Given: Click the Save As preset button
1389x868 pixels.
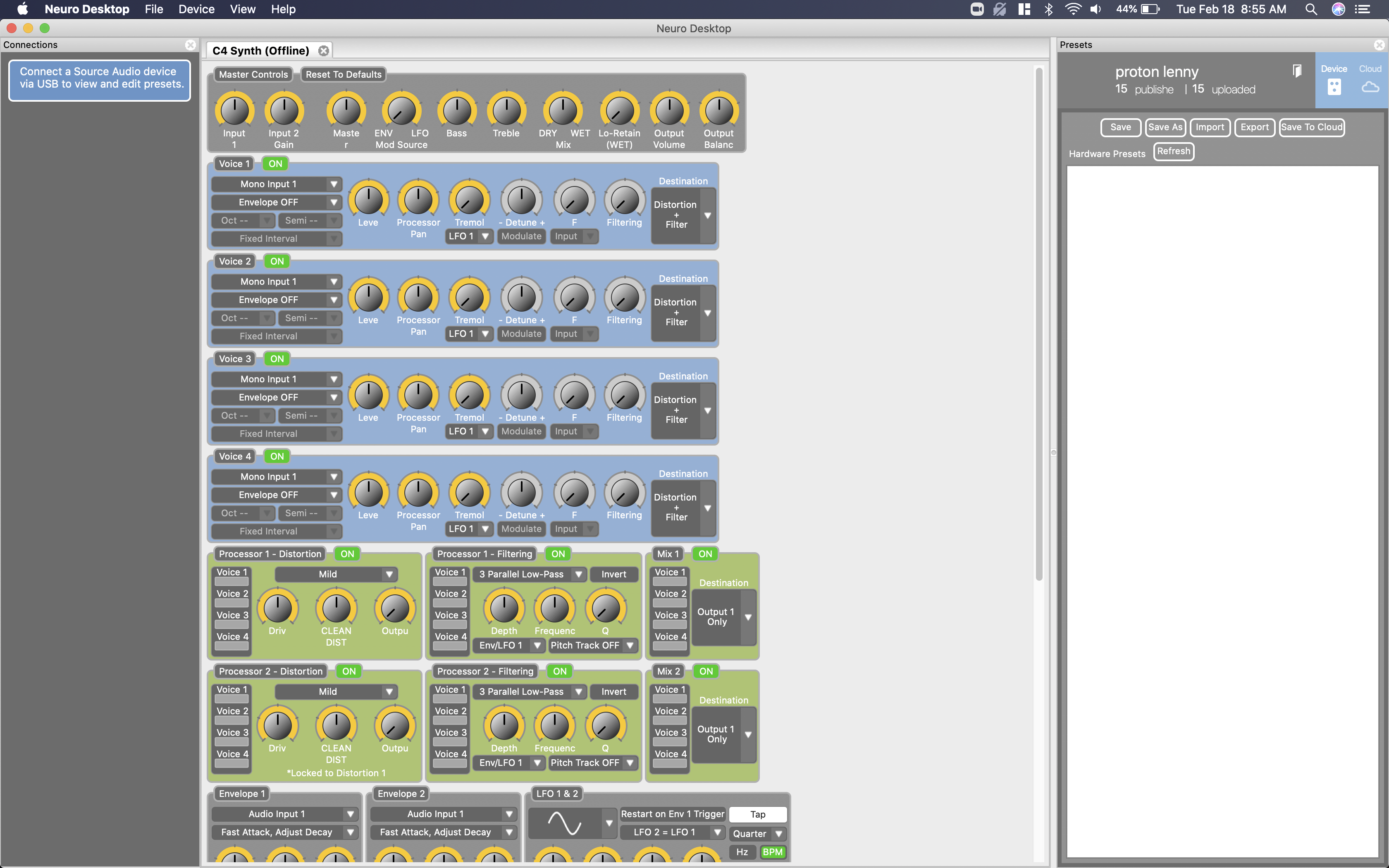Looking at the screenshot, I should click(1165, 127).
